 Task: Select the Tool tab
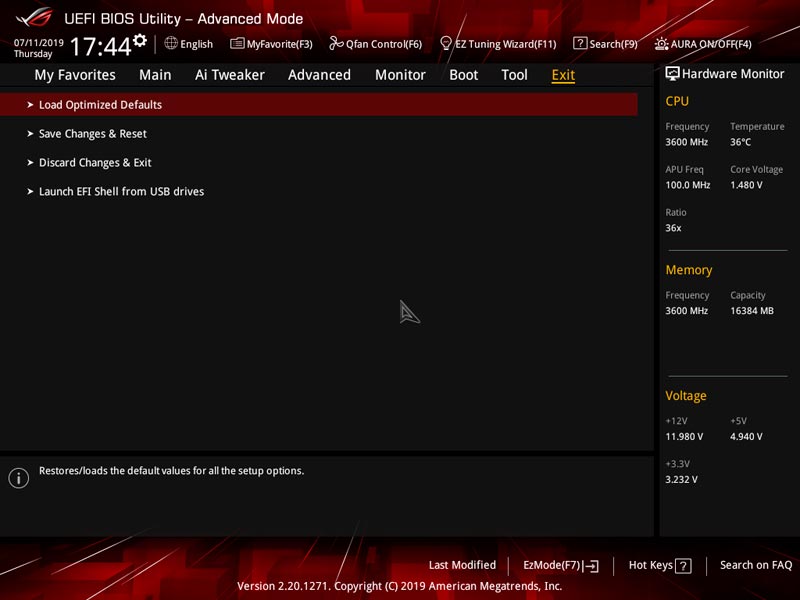(514, 75)
